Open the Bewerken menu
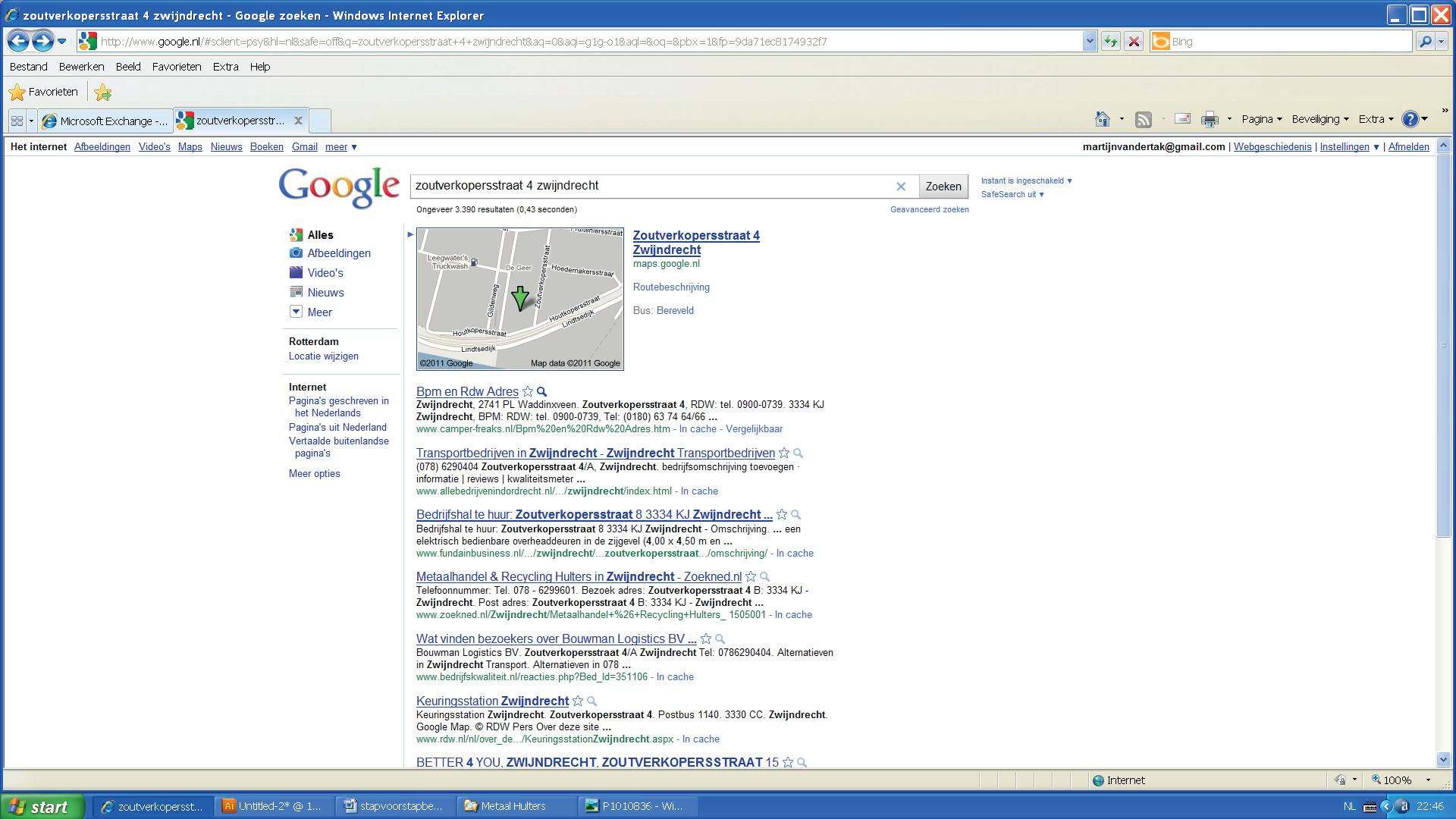Screen dimensions: 1456x819 tap(82, 67)
